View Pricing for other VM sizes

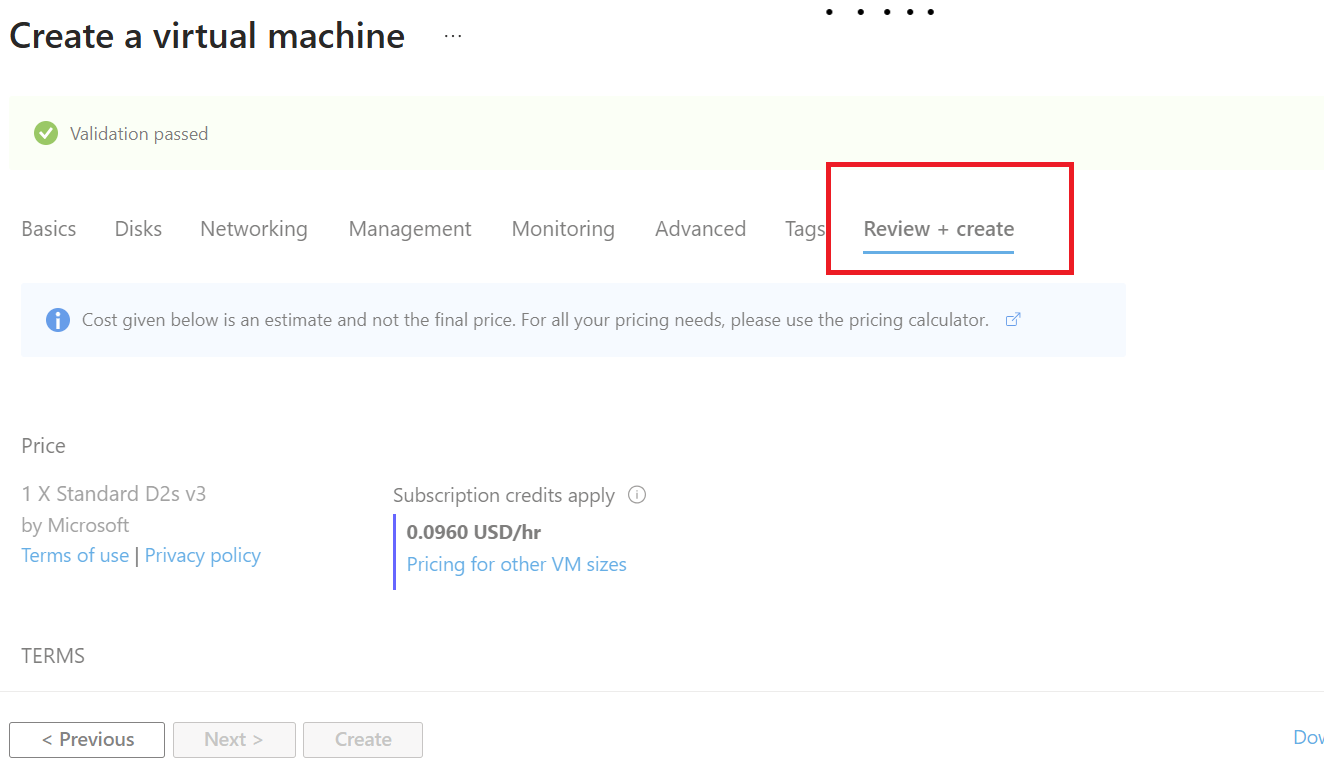[x=516, y=565]
